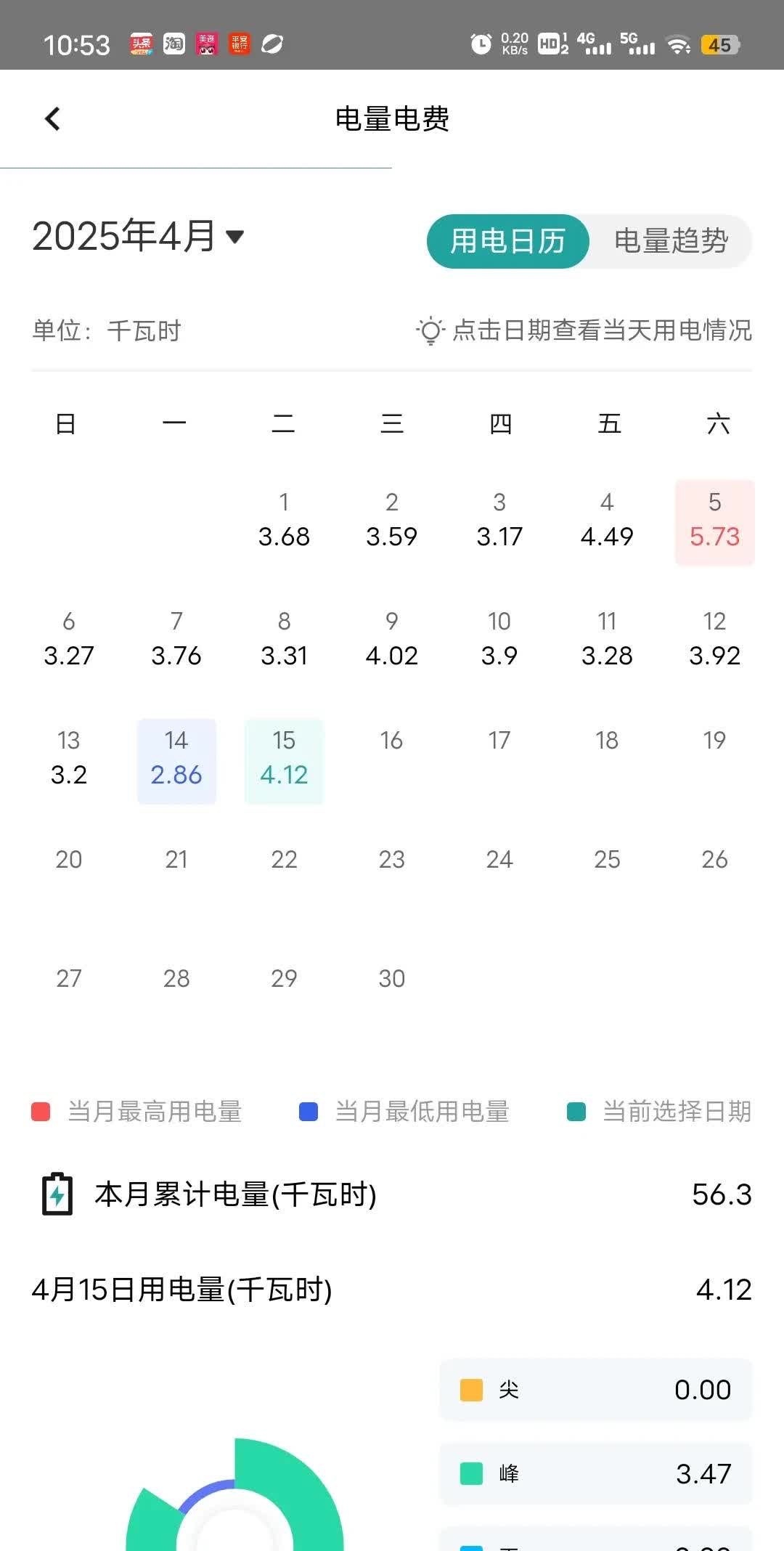The width and height of the screenshot is (784, 1551).
Task: Tap the 单位：千瓦时 unit label
Action: point(107,331)
